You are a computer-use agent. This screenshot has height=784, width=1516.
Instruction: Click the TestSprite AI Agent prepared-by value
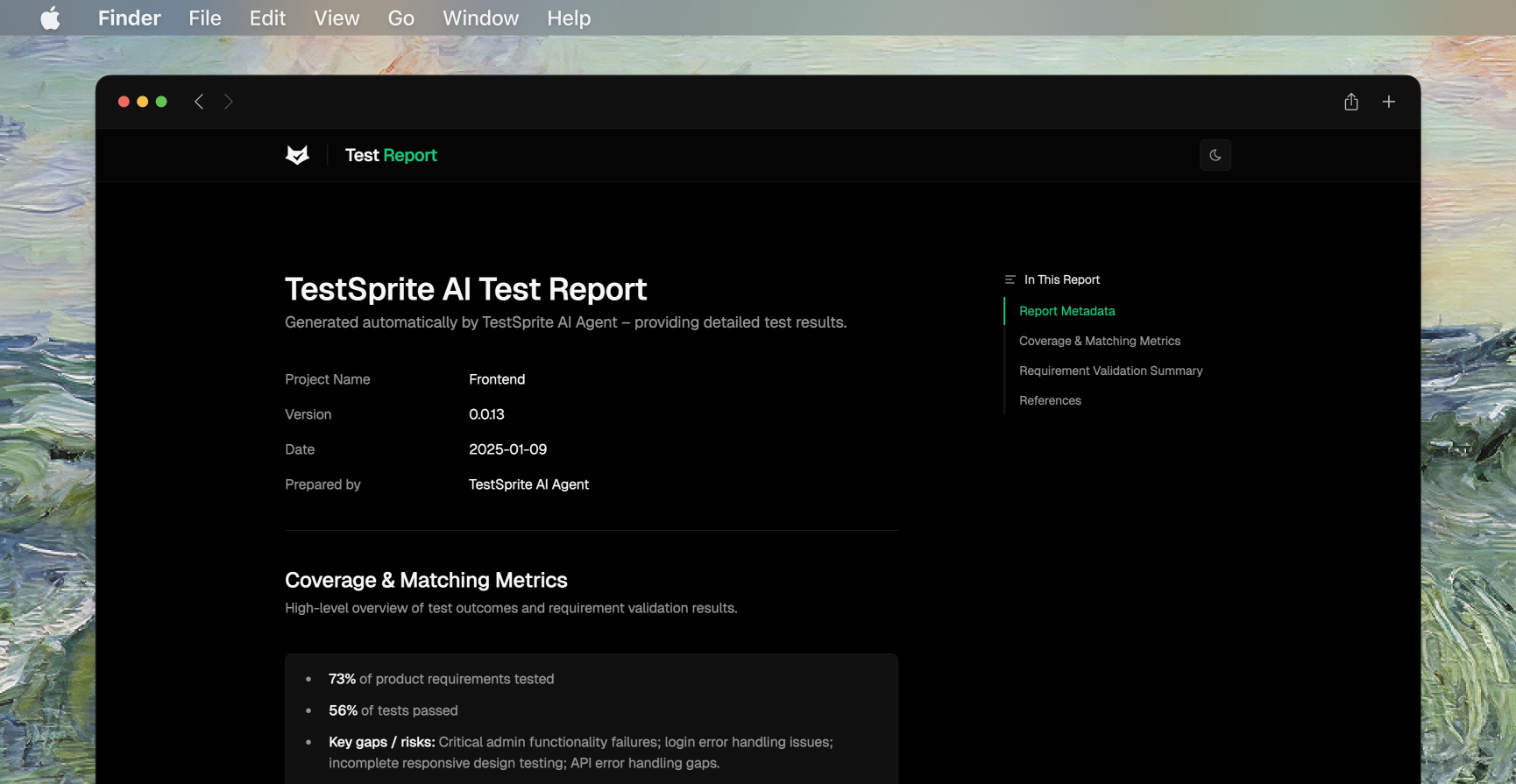click(x=528, y=484)
